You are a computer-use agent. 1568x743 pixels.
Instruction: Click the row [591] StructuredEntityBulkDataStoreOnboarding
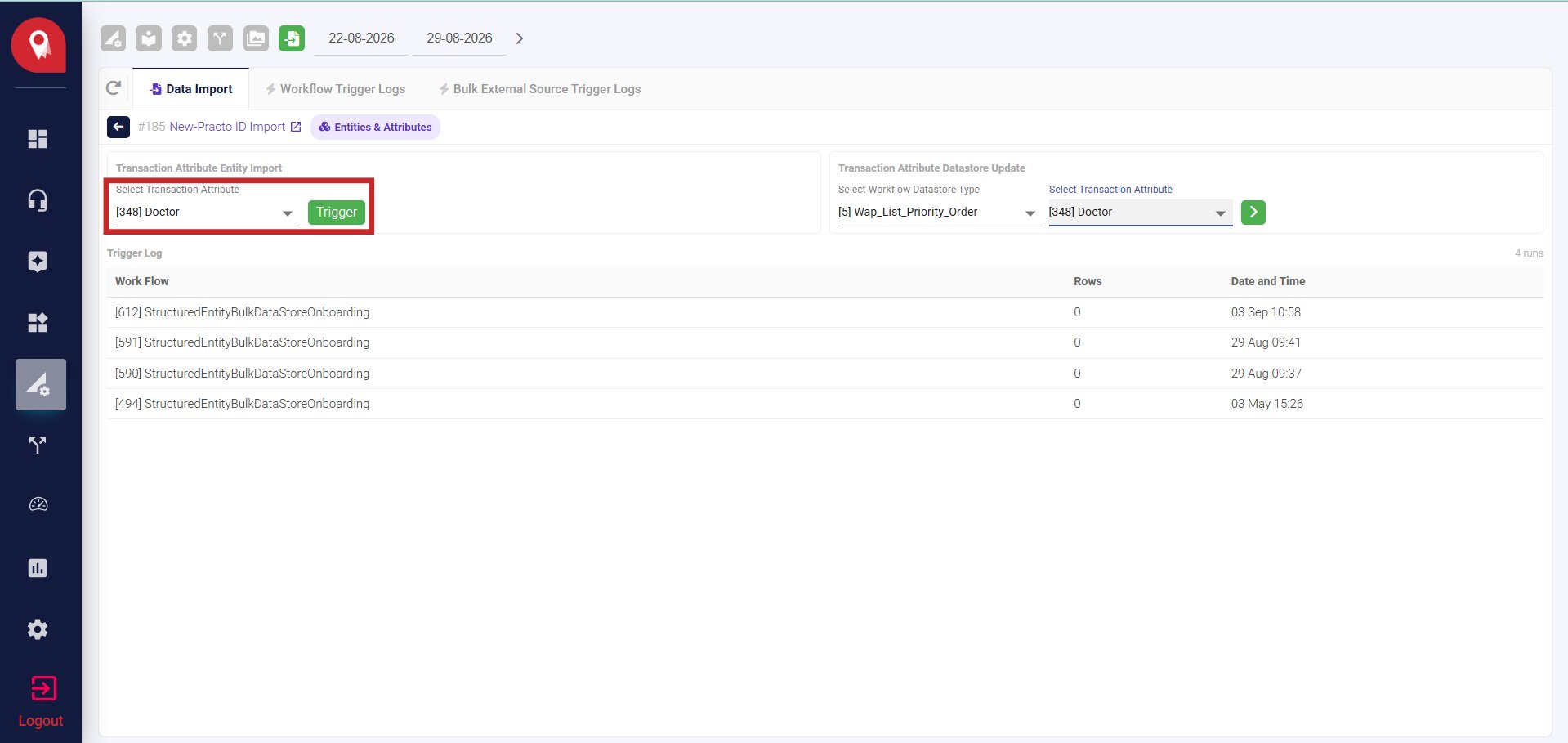(x=825, y=342)
